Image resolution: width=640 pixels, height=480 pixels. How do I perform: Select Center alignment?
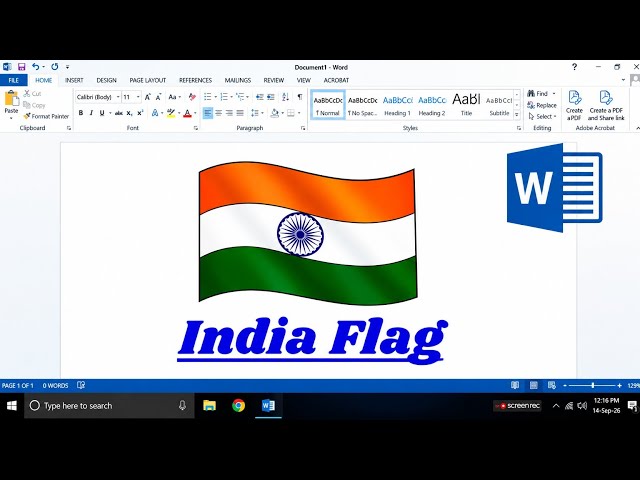pyautogui.click(x=219, y=113)
